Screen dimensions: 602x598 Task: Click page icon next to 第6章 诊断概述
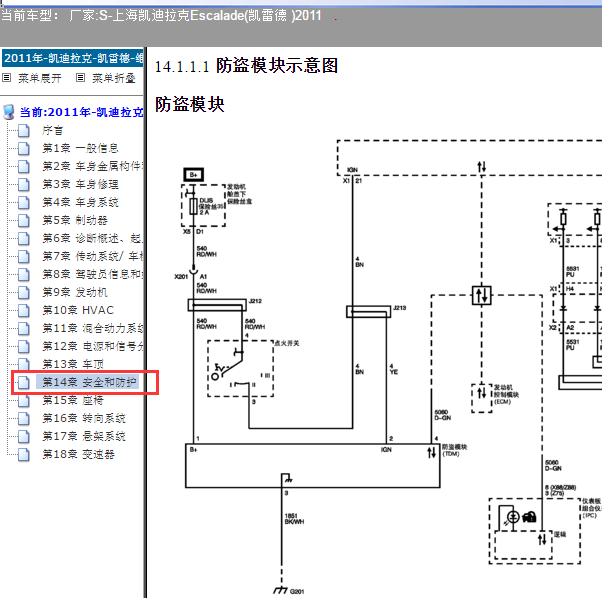[24, 239]
